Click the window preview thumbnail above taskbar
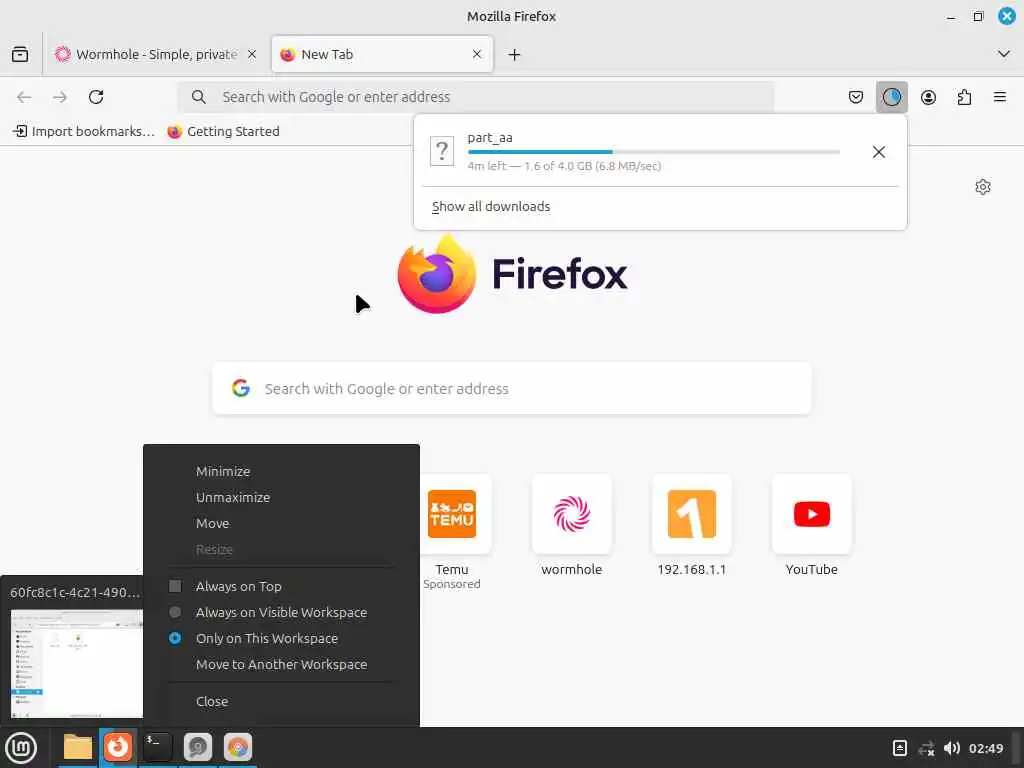 point(76,664)
